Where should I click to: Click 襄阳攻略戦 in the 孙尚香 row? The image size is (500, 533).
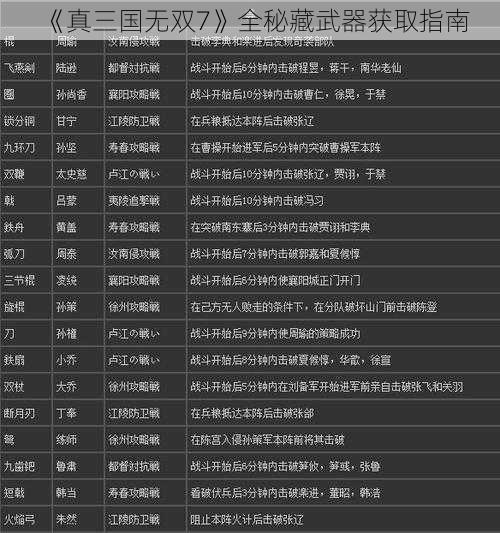[x=134, y=94]
